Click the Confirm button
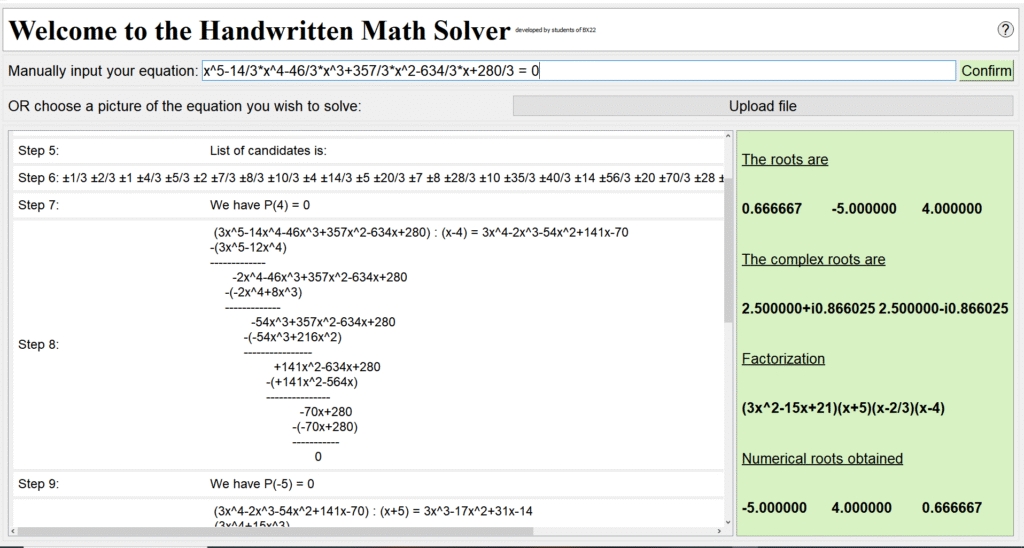Image resolution: width=1024 pixels, height=548 pixels. coord(986,71)
